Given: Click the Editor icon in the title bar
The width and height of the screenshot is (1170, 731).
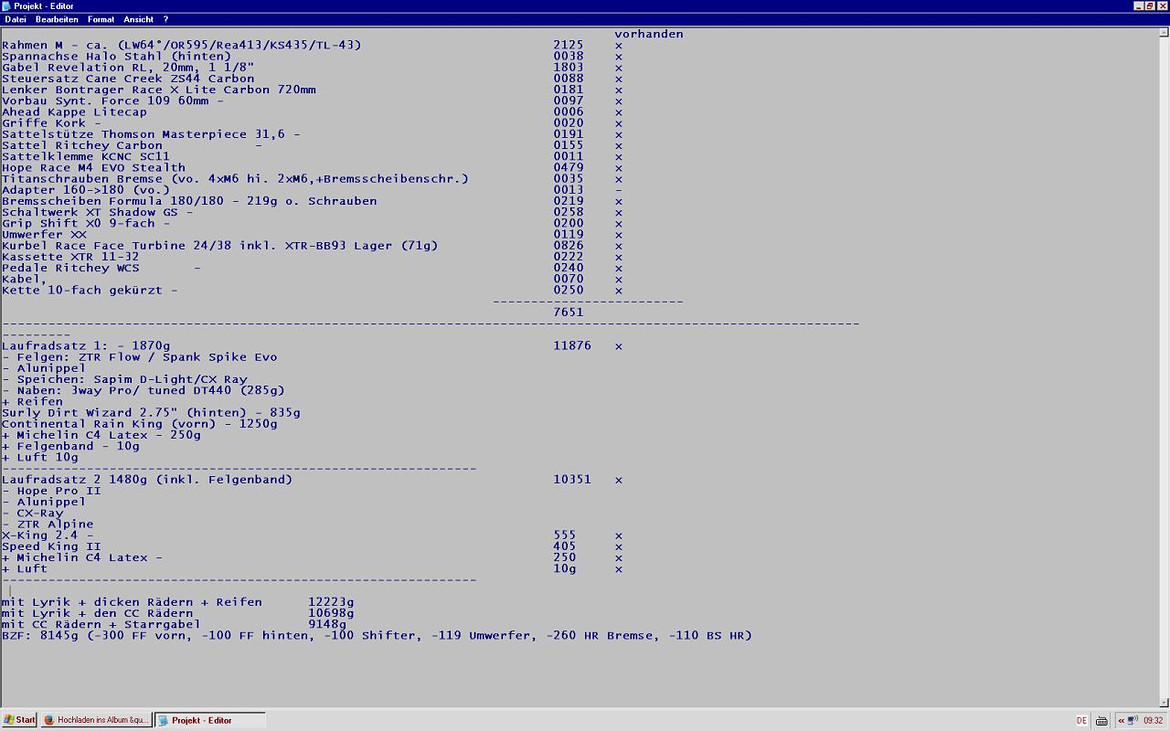Looking at the screenshot, I should [x=6, y=6].
